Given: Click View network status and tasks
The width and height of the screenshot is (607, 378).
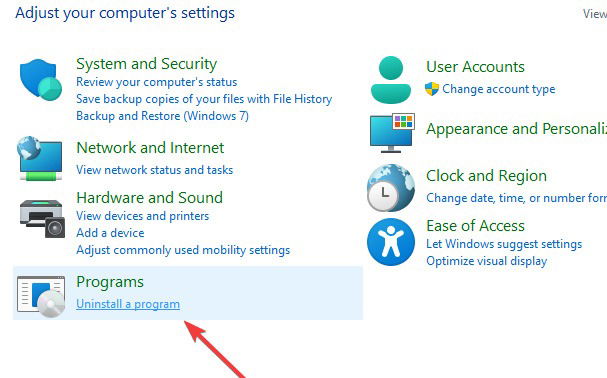Looking at the screenshot, I should [x=154, y=170].
